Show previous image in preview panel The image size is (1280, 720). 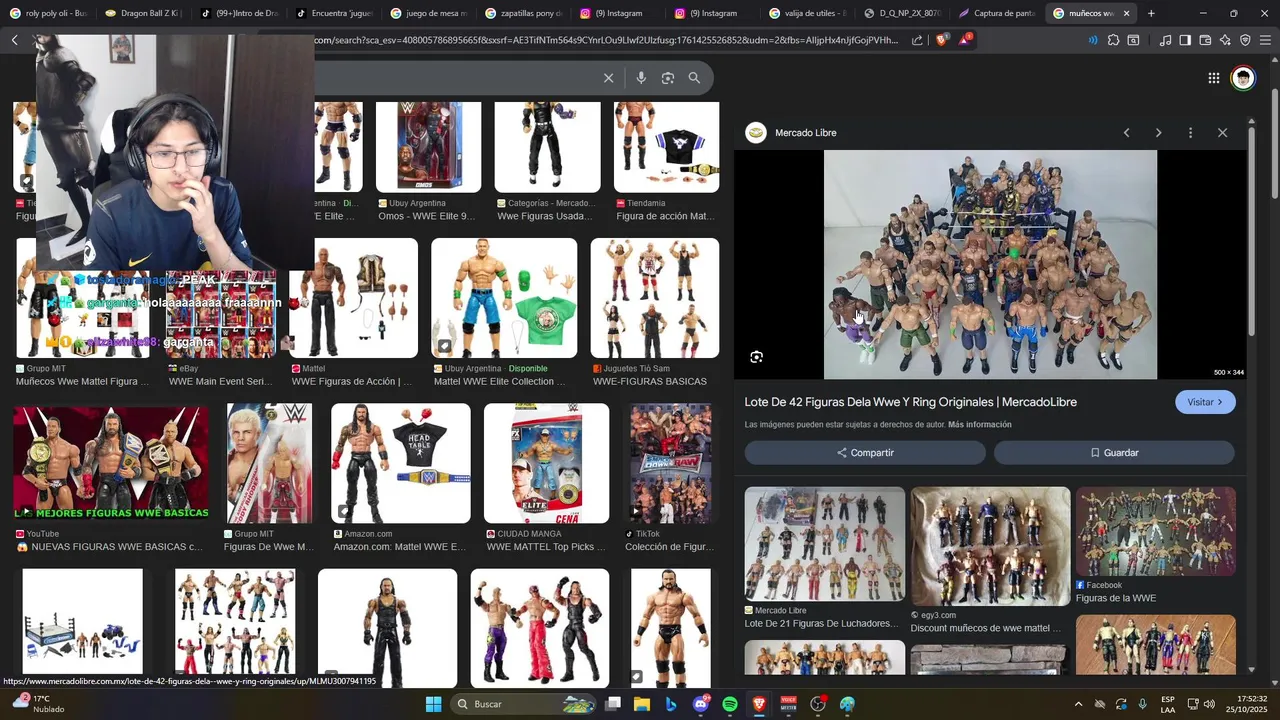point(1126,133)
